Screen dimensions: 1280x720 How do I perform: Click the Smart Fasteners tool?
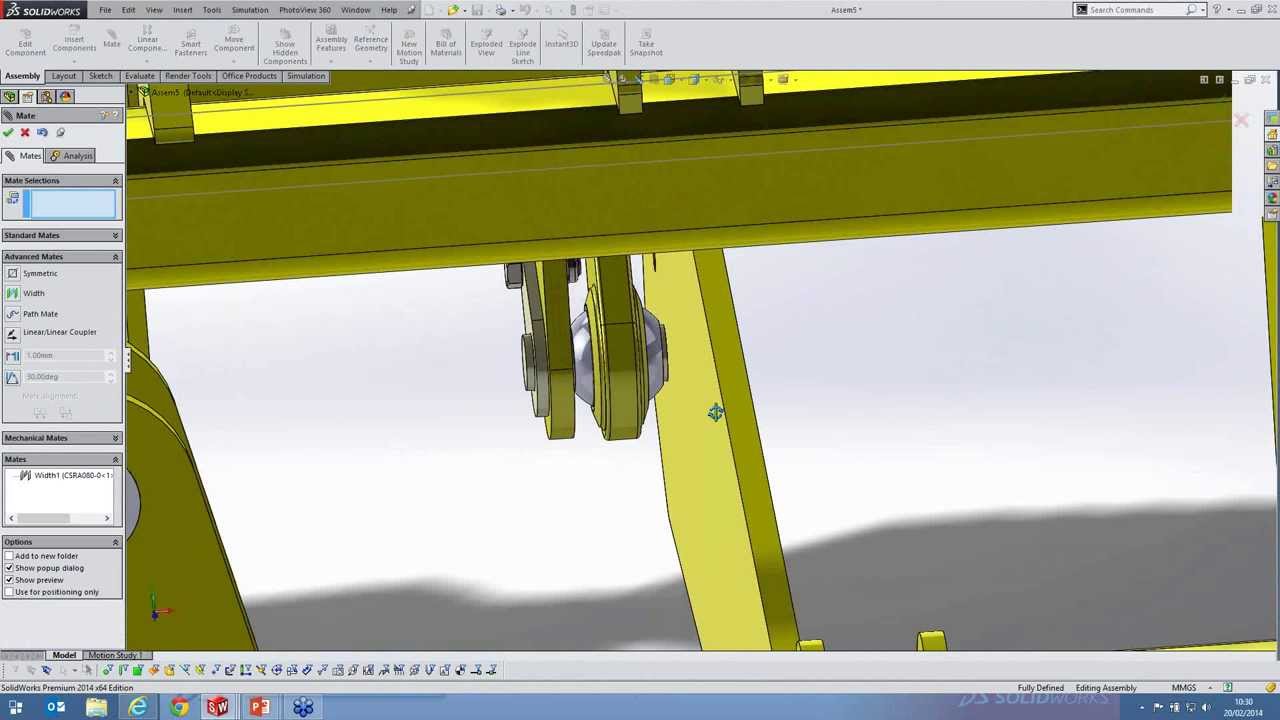pyautogui.click(x=190, y=42)
